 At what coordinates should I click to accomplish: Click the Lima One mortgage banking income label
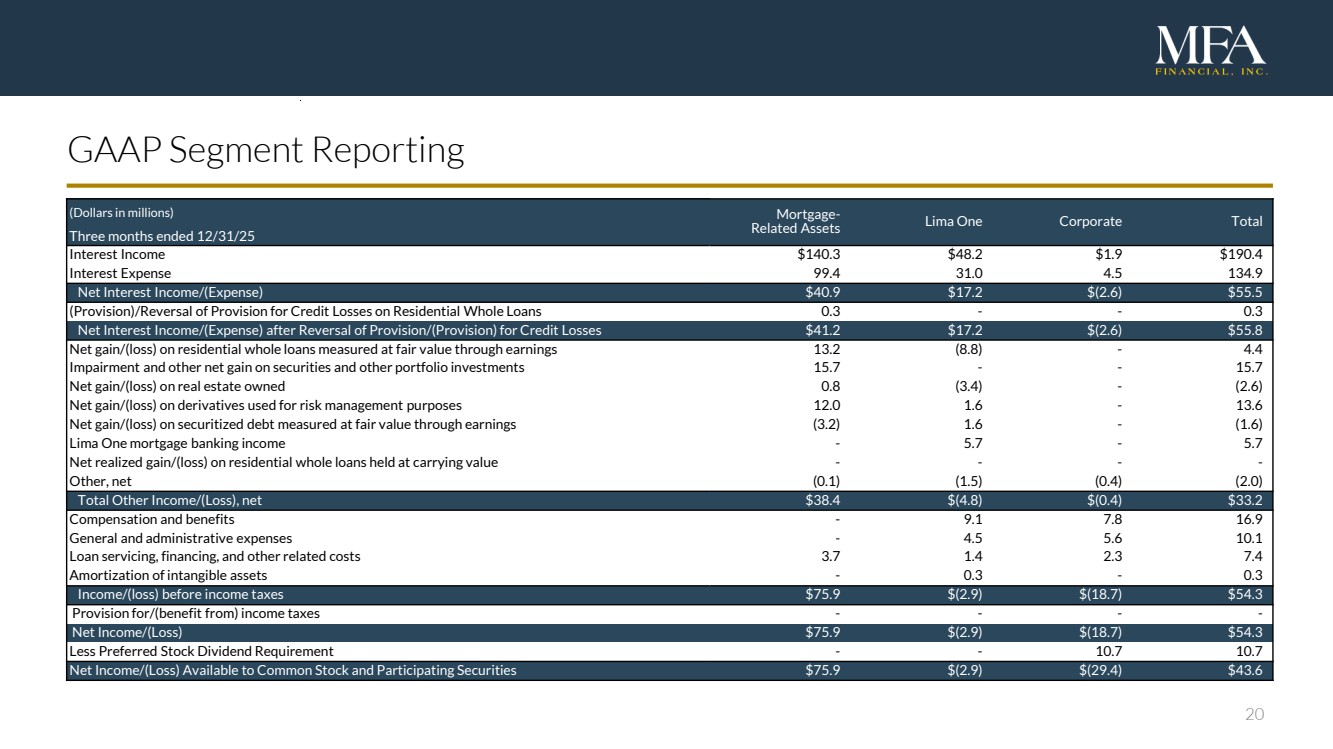[x=177, y=443]
